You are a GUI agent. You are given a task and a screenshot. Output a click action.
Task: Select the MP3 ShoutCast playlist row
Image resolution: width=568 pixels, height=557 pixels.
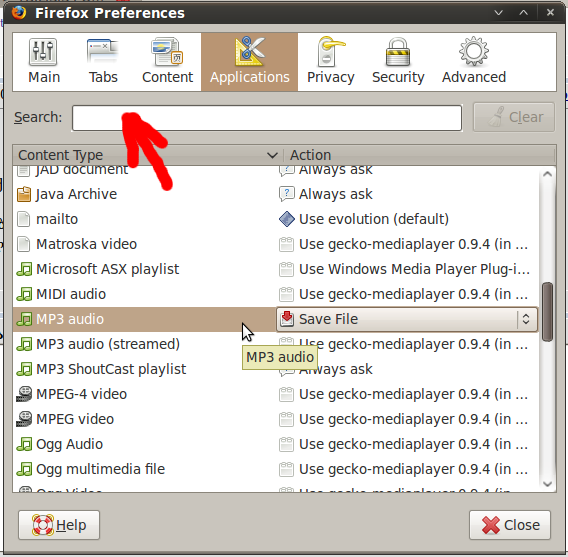(x=276, y=369)
